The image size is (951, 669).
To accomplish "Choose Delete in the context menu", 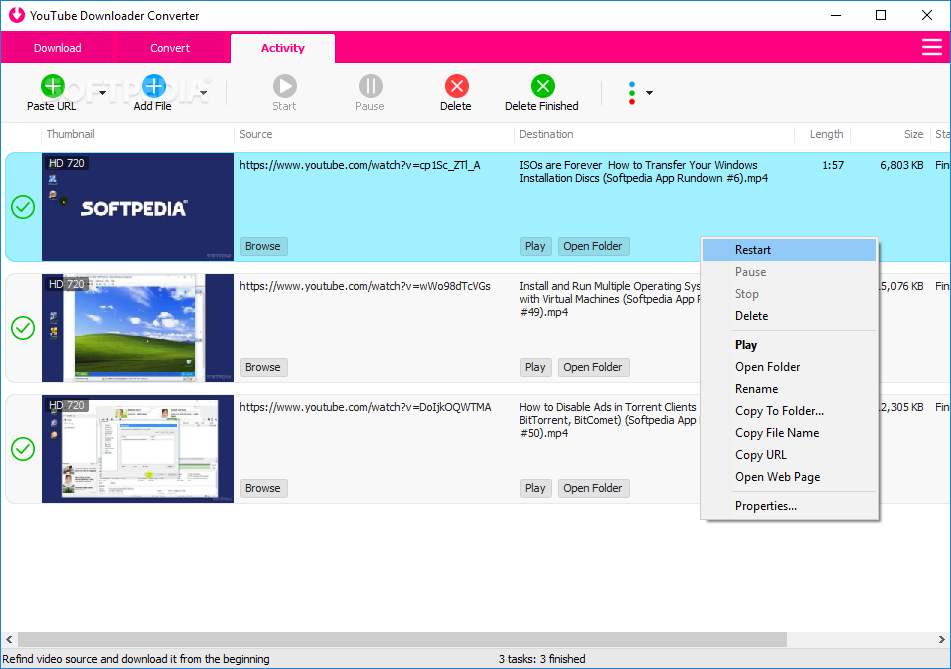I will (790, 316).
